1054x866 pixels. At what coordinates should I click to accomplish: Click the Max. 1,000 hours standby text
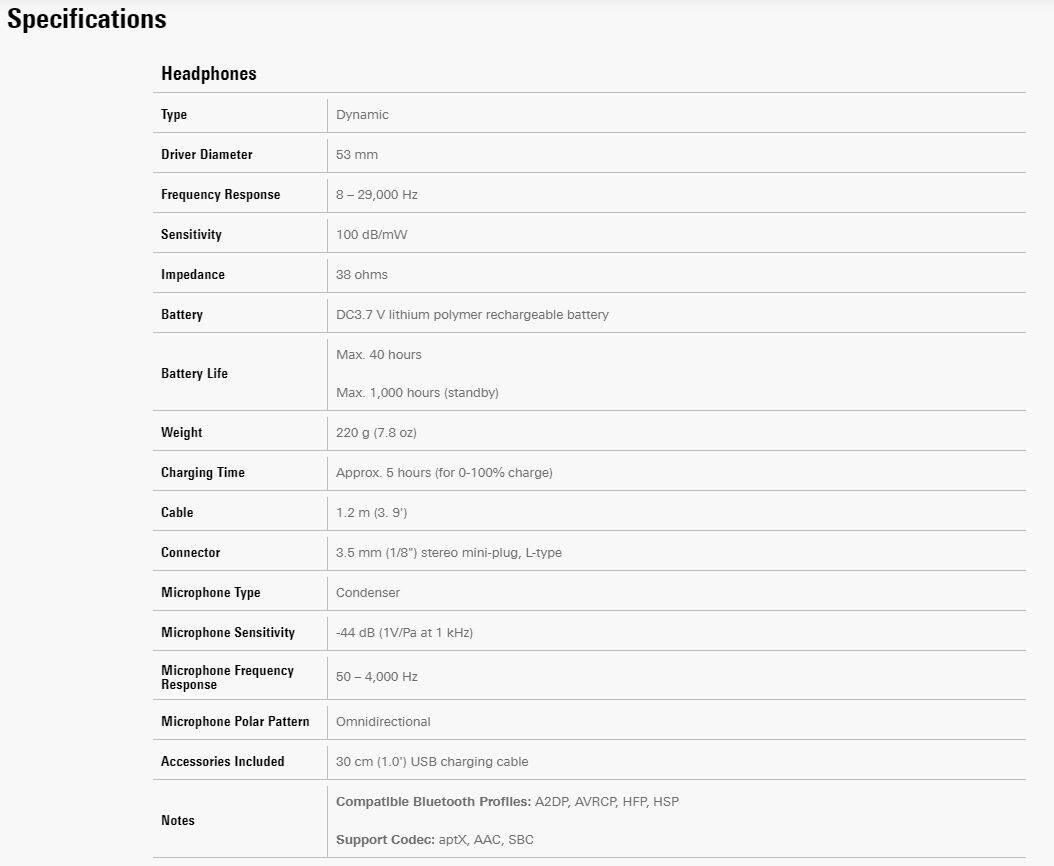click(417, 393)
